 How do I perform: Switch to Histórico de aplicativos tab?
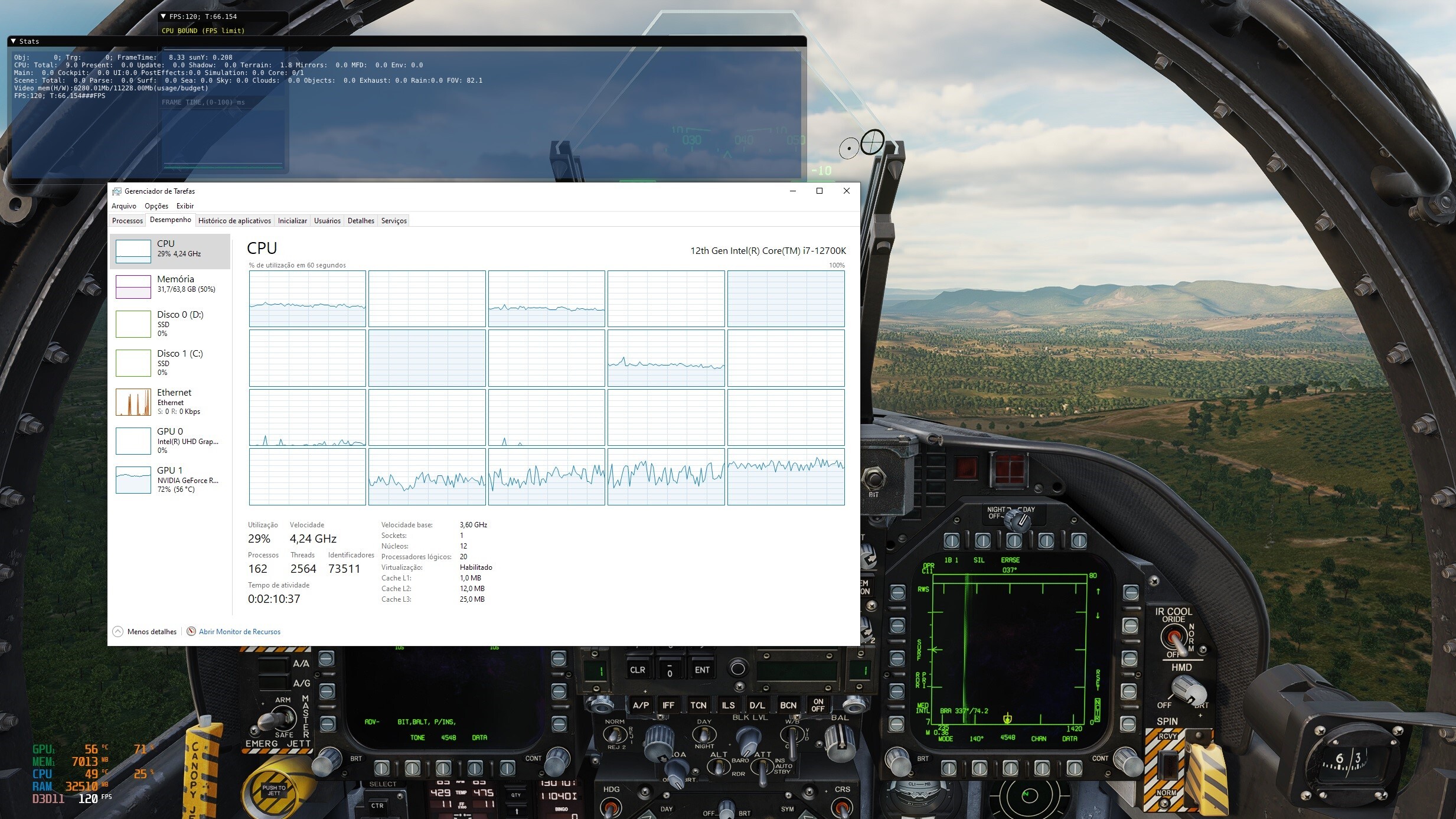point(234,221)
